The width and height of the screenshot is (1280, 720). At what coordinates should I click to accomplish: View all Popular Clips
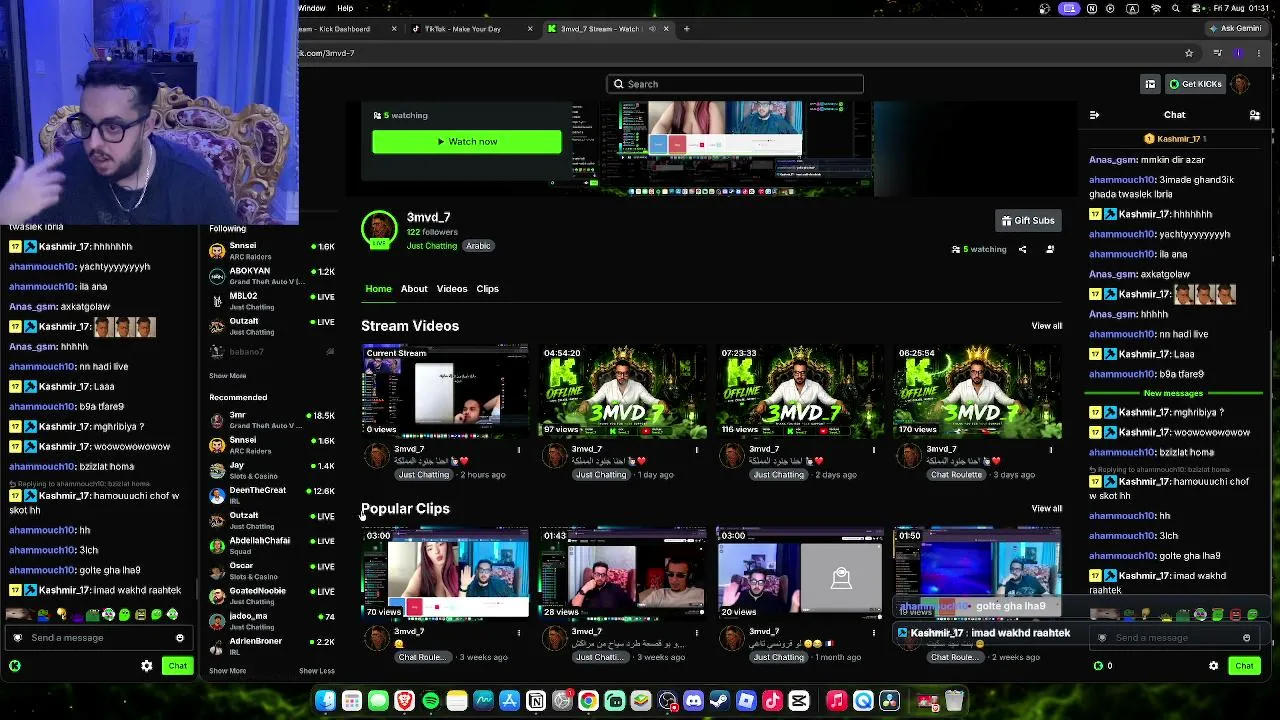(x=1047, y=509)
